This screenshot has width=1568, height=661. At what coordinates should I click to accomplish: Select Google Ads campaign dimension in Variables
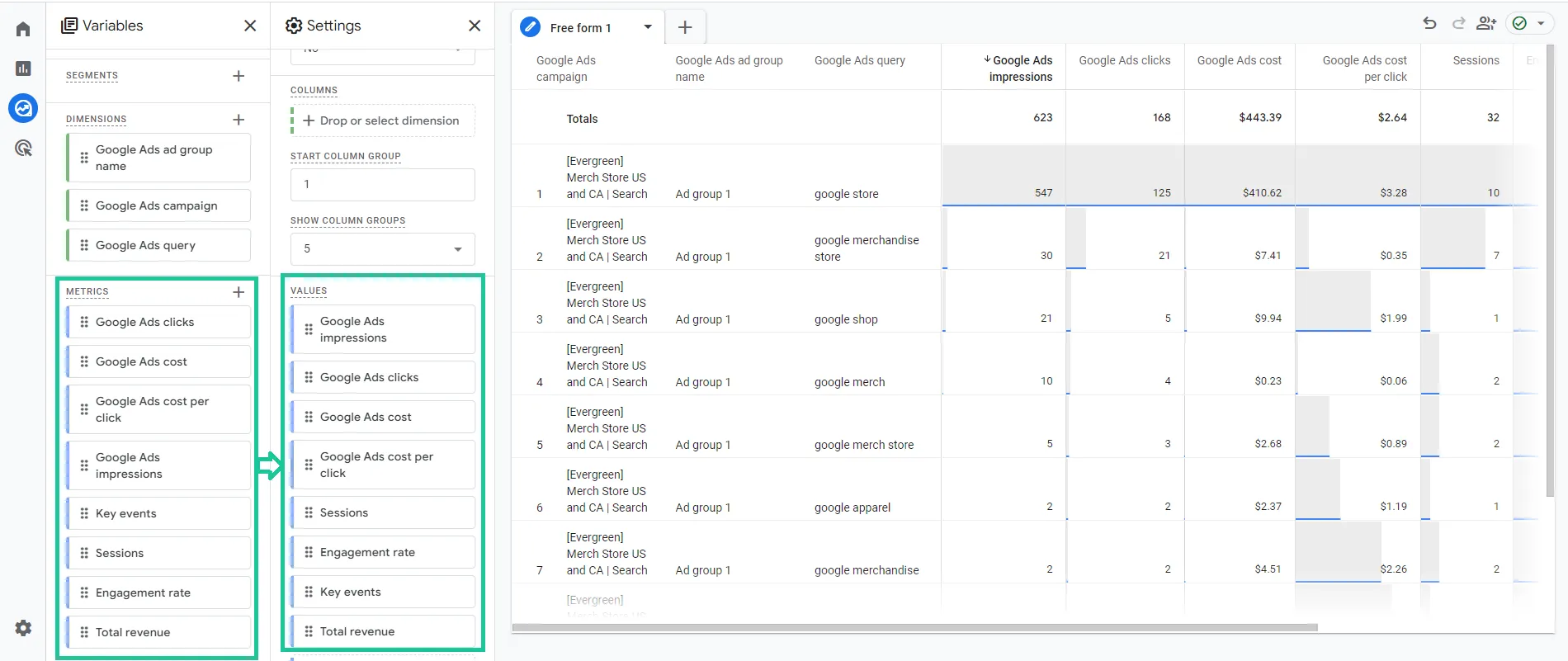coord(158,205)
